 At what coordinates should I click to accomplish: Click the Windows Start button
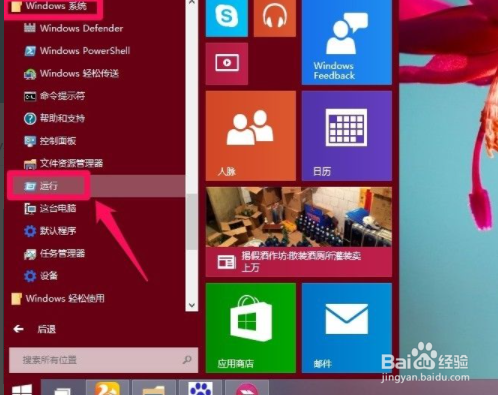[22, 389]
